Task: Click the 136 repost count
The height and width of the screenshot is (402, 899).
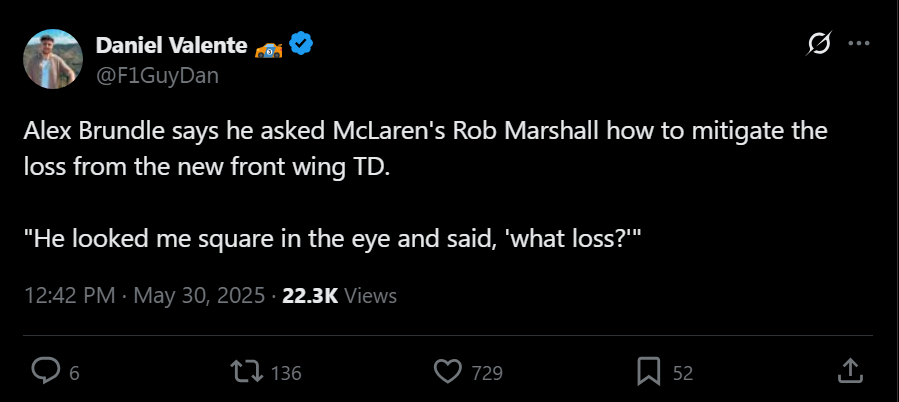Action: click(x=286, y=373)
